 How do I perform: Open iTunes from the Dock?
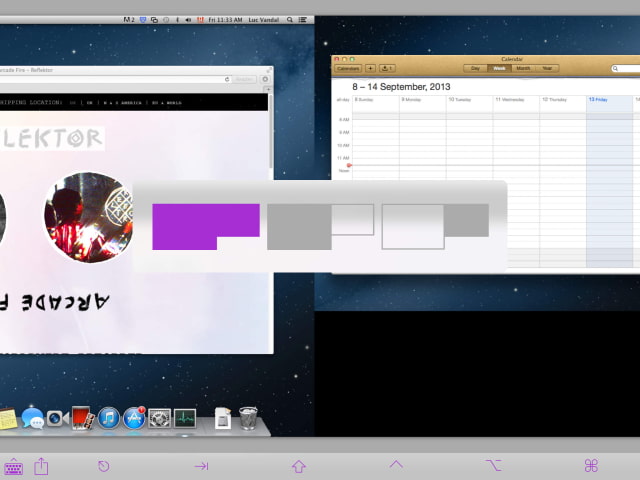pyautogui.click(x=109, y=418)
